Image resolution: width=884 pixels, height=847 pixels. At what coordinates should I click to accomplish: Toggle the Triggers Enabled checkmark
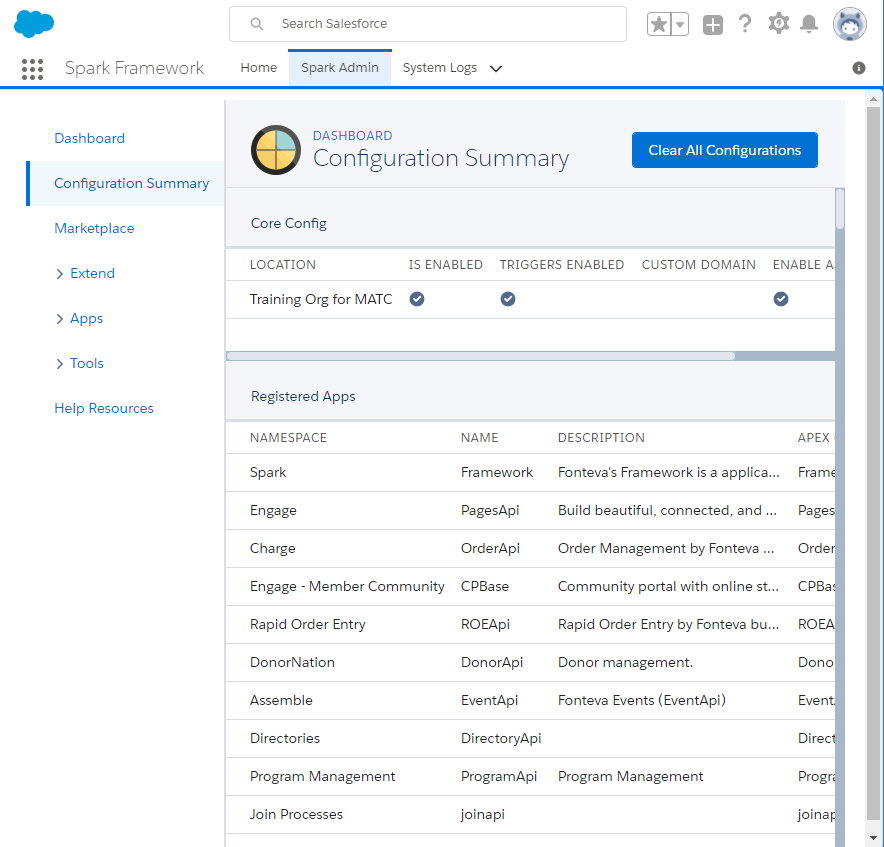click(x=508, y=299)
